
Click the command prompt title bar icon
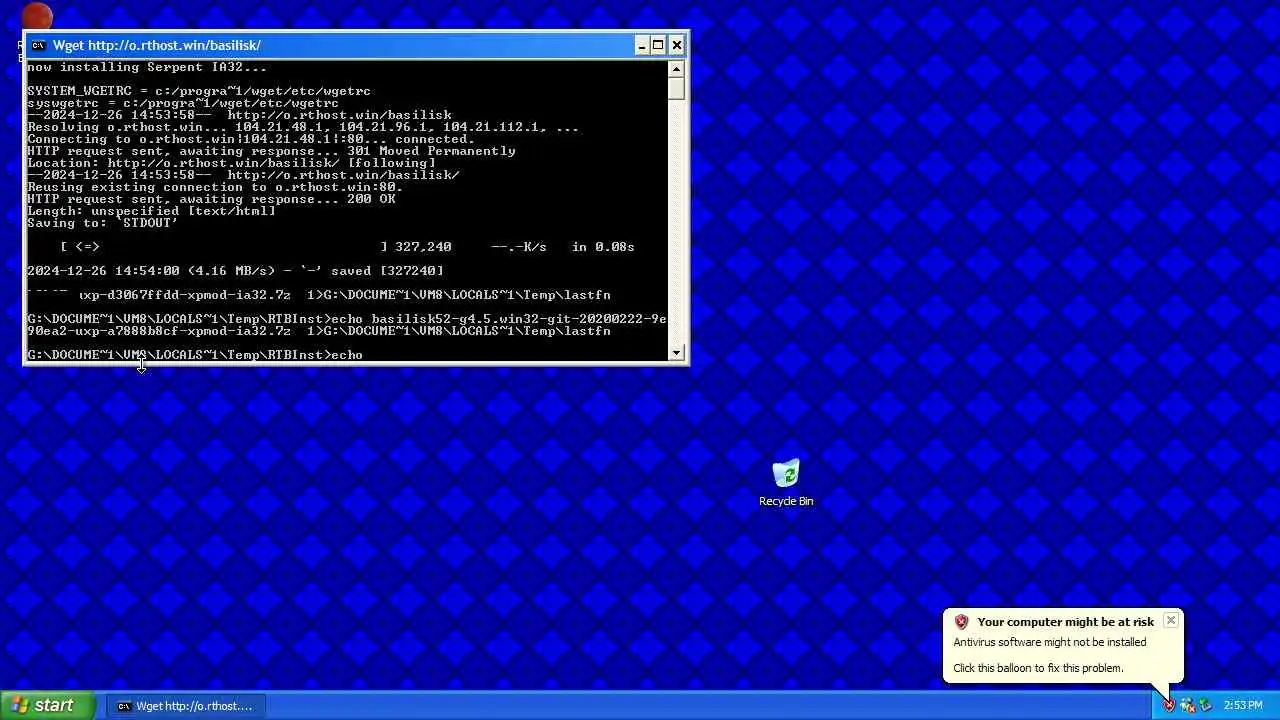38,45
